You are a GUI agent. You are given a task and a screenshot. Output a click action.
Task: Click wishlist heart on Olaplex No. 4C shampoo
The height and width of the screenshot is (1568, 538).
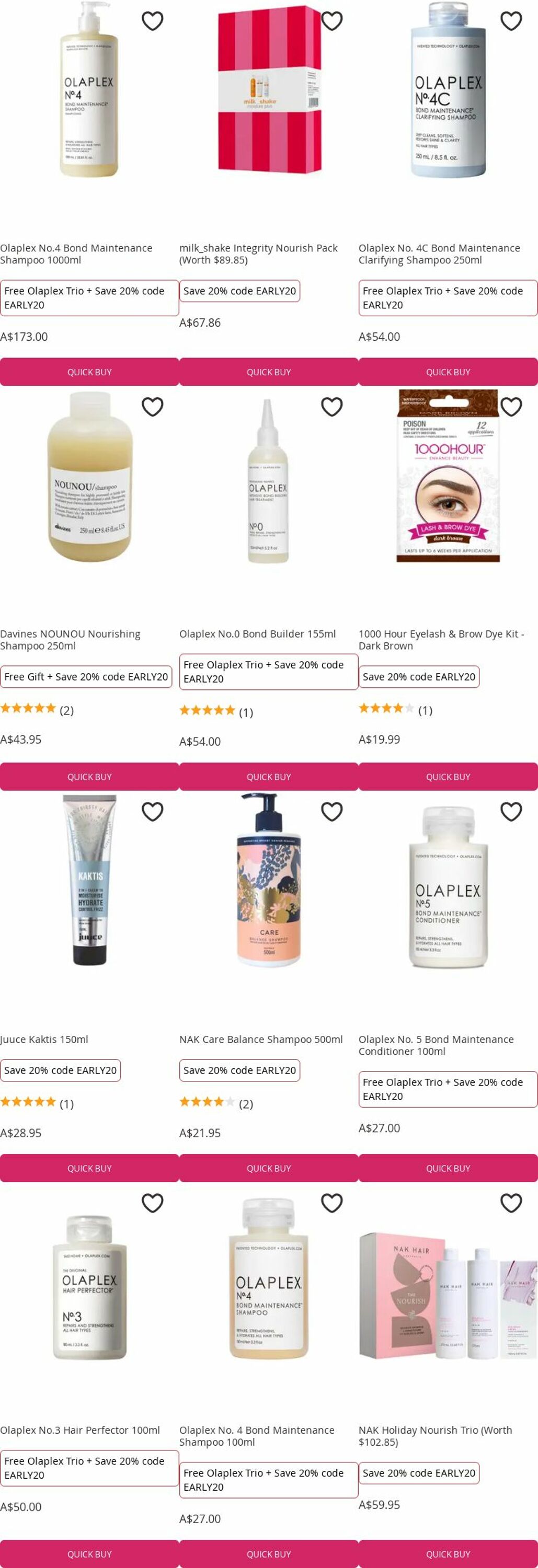pos(511,21)
